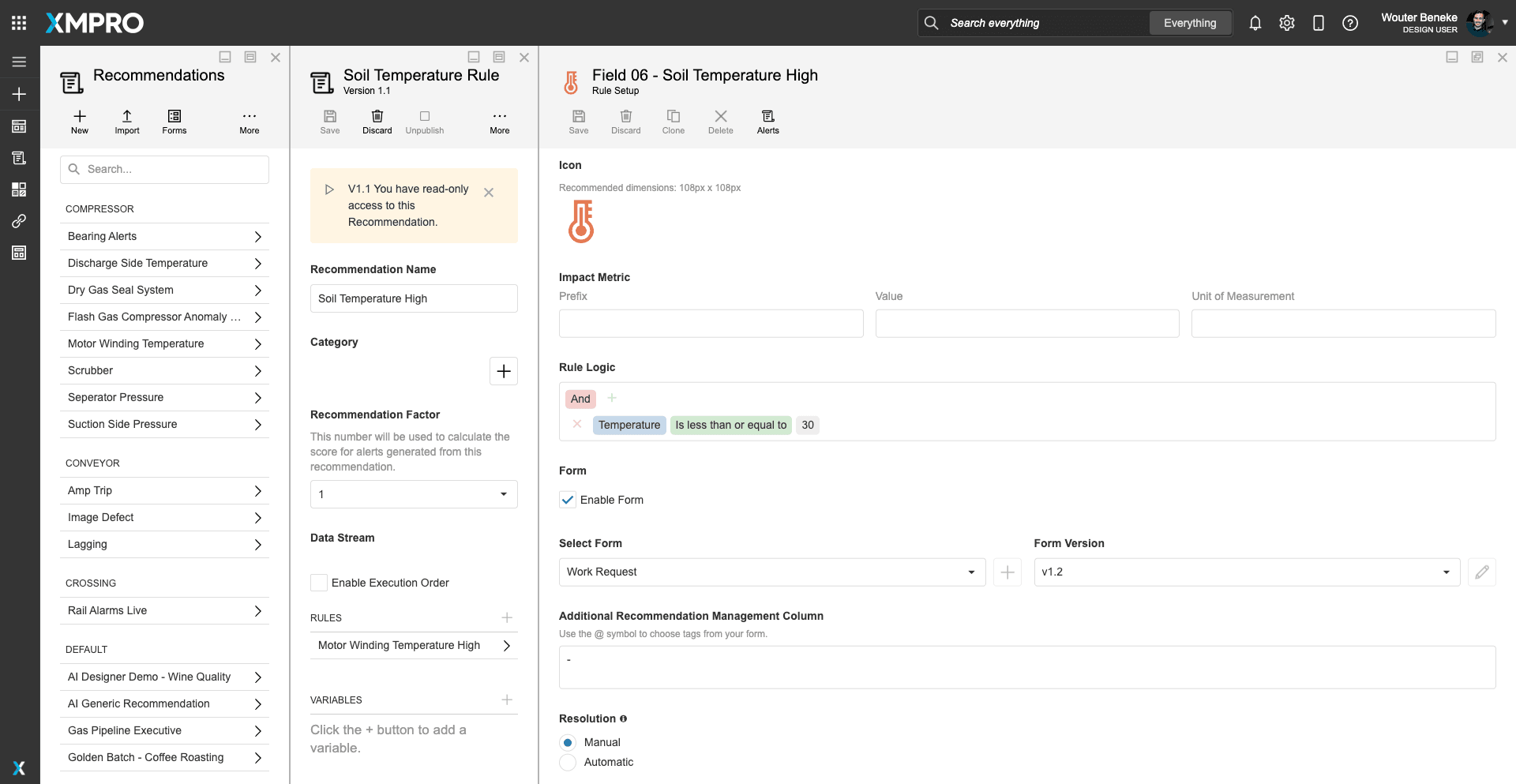Uncheck the Enable Form checkbox
This screenshot has width=1516, height=784.
pos(568,500)
